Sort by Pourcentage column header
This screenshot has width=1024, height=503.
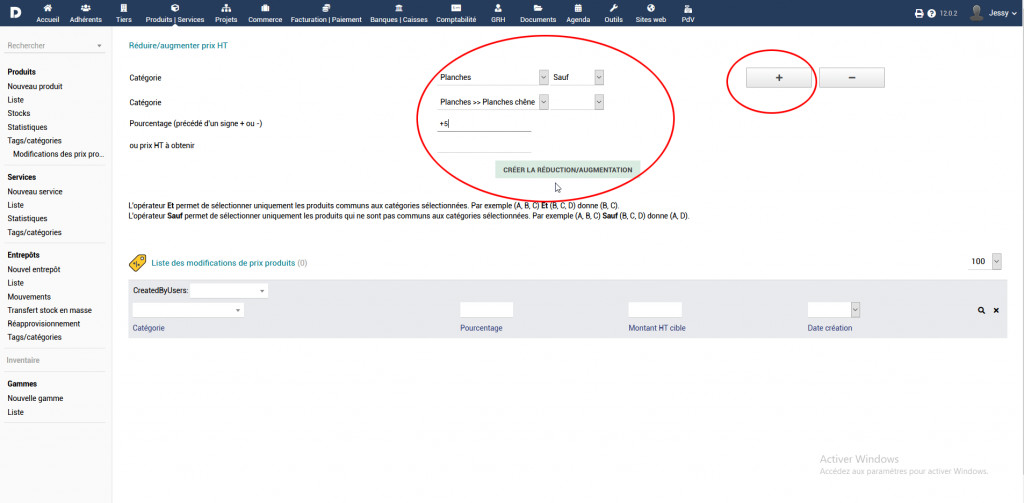tap(481, 328)
